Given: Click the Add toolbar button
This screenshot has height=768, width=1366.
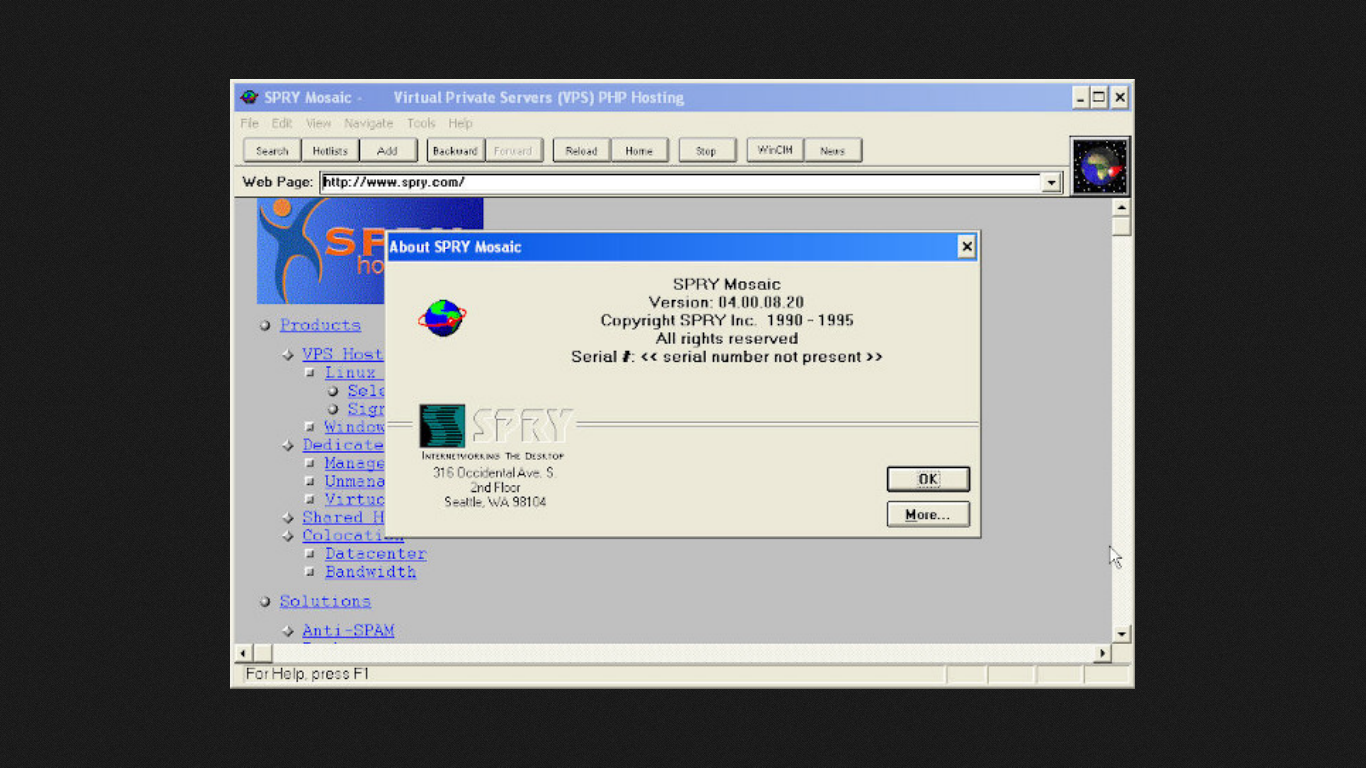Looking at the screenshot, I should tap(387, 151).
